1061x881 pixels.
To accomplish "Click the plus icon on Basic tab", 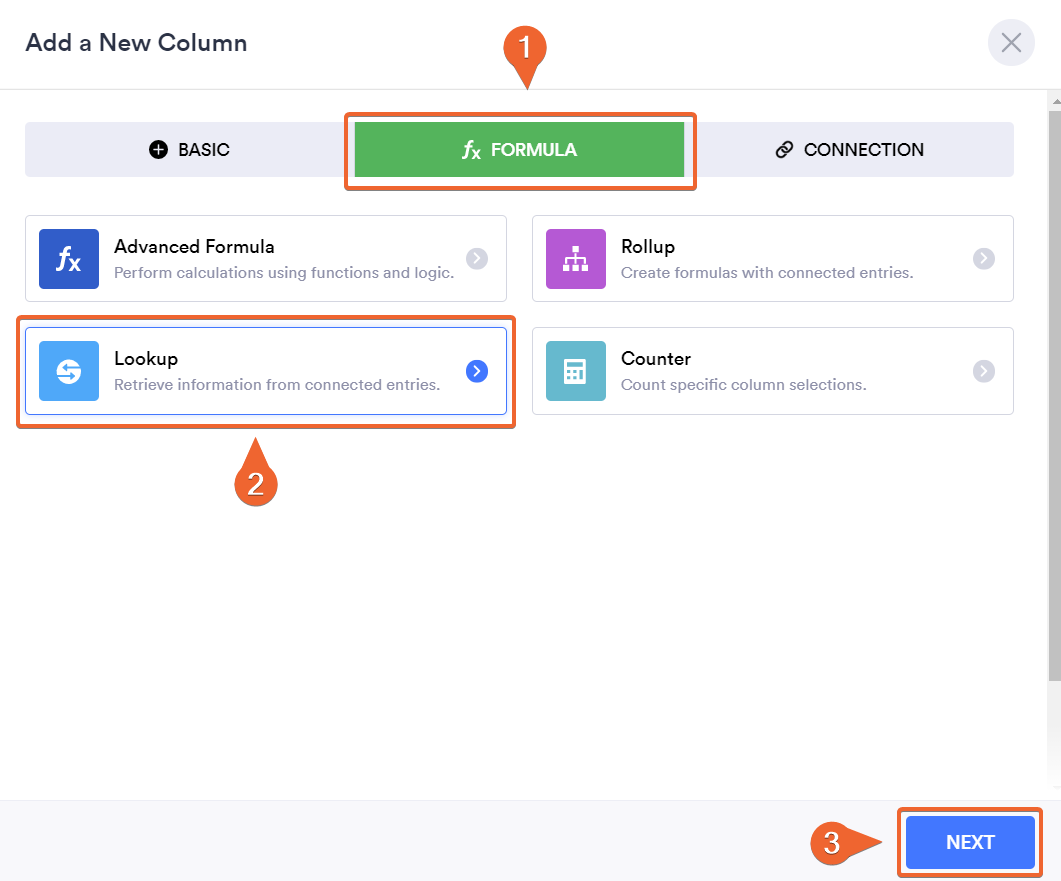I will pos(158,150).
